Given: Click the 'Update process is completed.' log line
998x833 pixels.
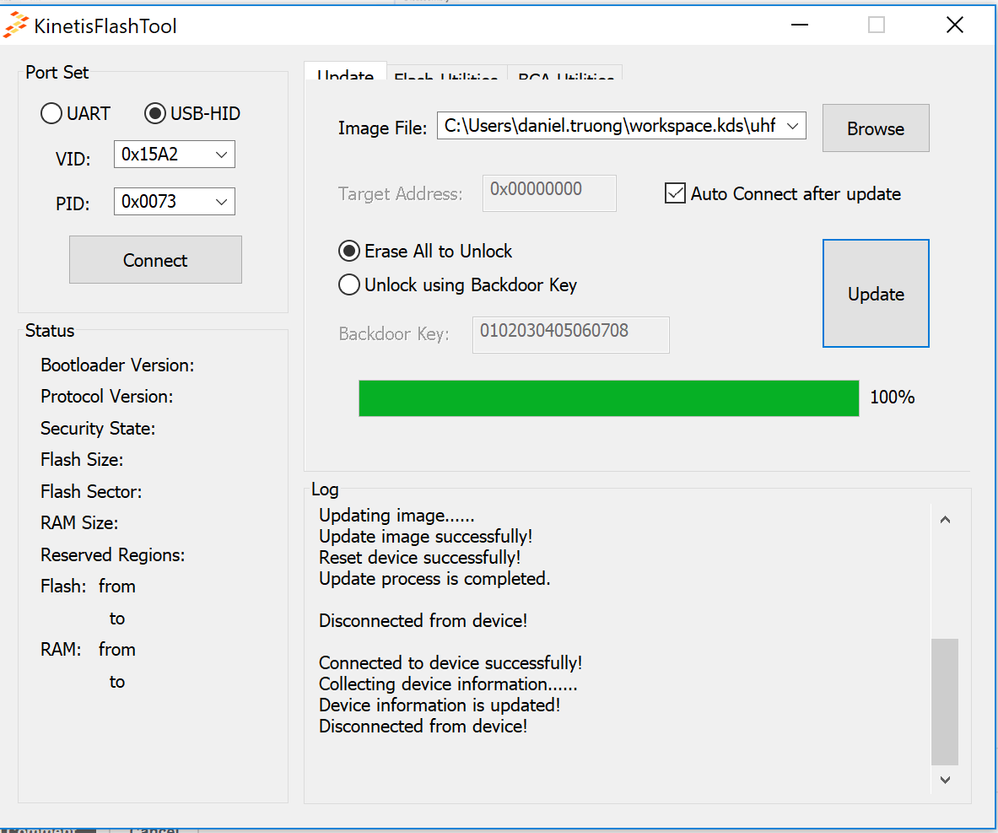Looking at the screenshot, I should pyautogui.click(x=434, y=578).
